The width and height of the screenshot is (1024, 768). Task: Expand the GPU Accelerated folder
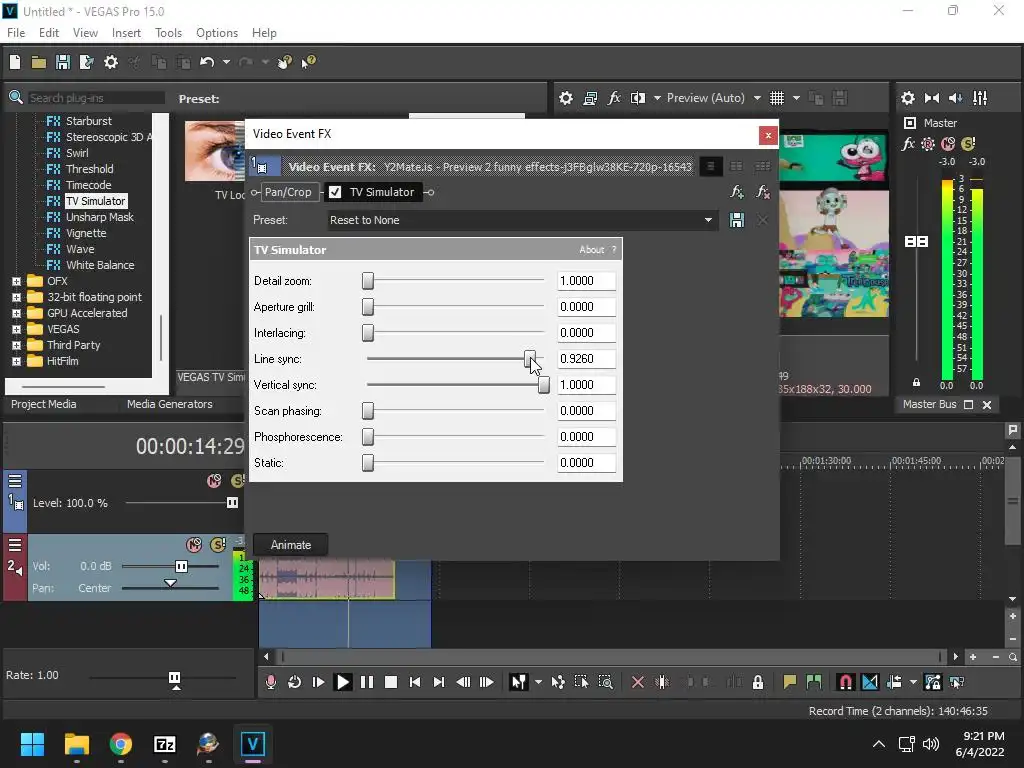[x=16, y=313]
